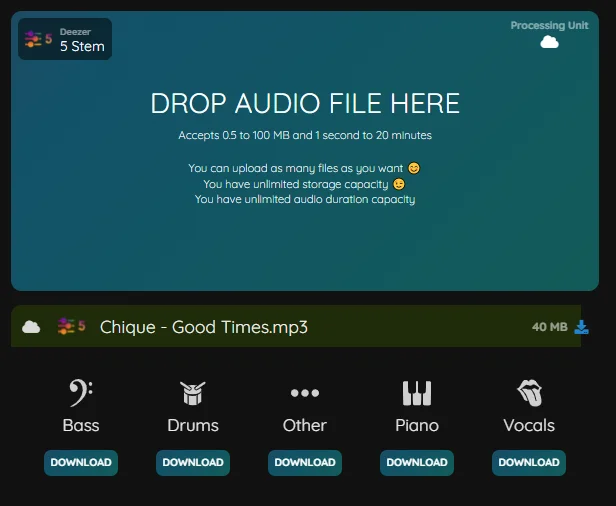Image resolution: width=616 pixels, height=506 pixels.
Task: Download the Other stem
Action: 305,462
